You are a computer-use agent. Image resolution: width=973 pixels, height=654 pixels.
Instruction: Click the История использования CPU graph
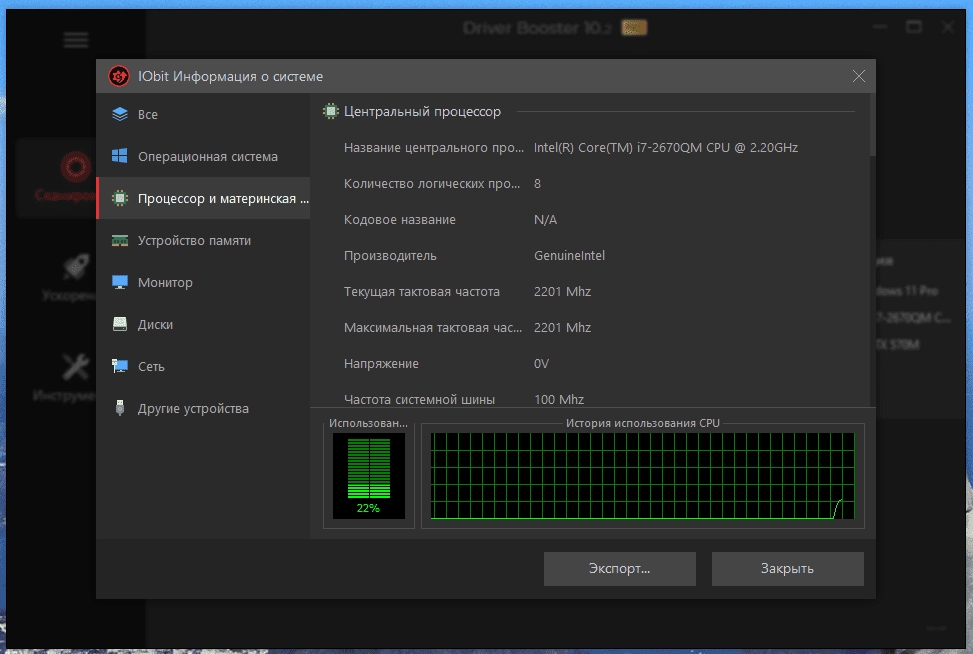click(642, 476)
